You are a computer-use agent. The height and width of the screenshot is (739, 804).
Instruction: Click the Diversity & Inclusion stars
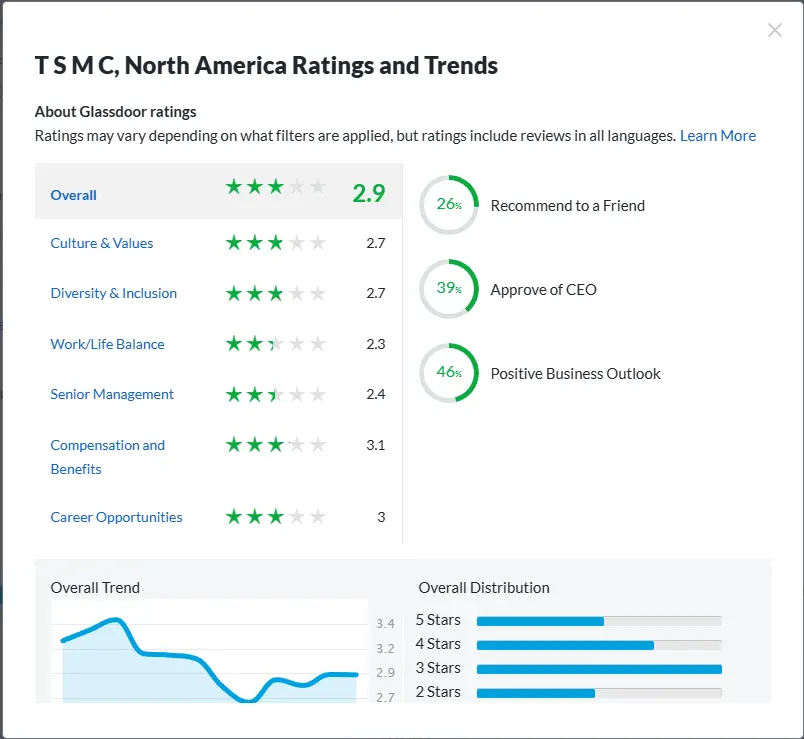pos(275,293)
